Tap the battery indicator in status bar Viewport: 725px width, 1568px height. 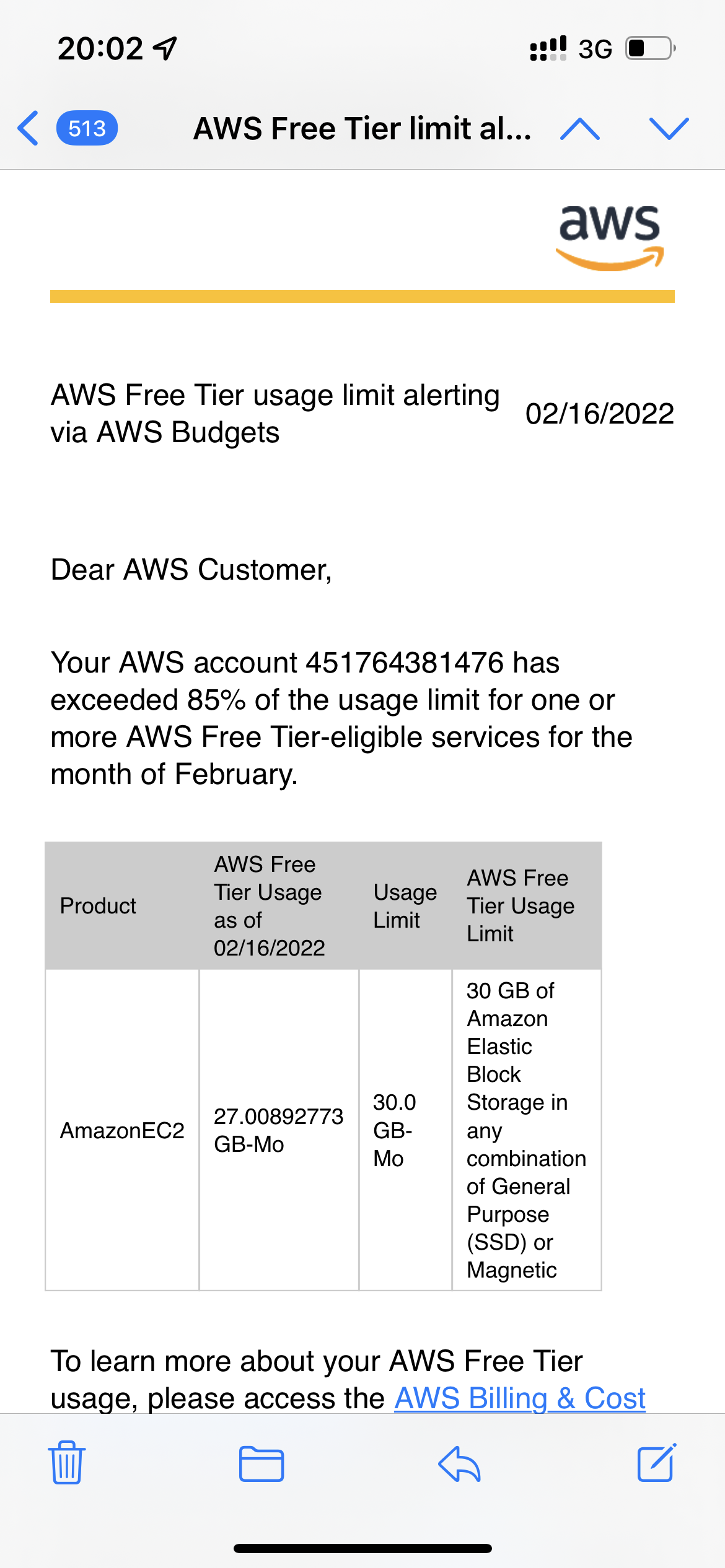click(649, 48)
